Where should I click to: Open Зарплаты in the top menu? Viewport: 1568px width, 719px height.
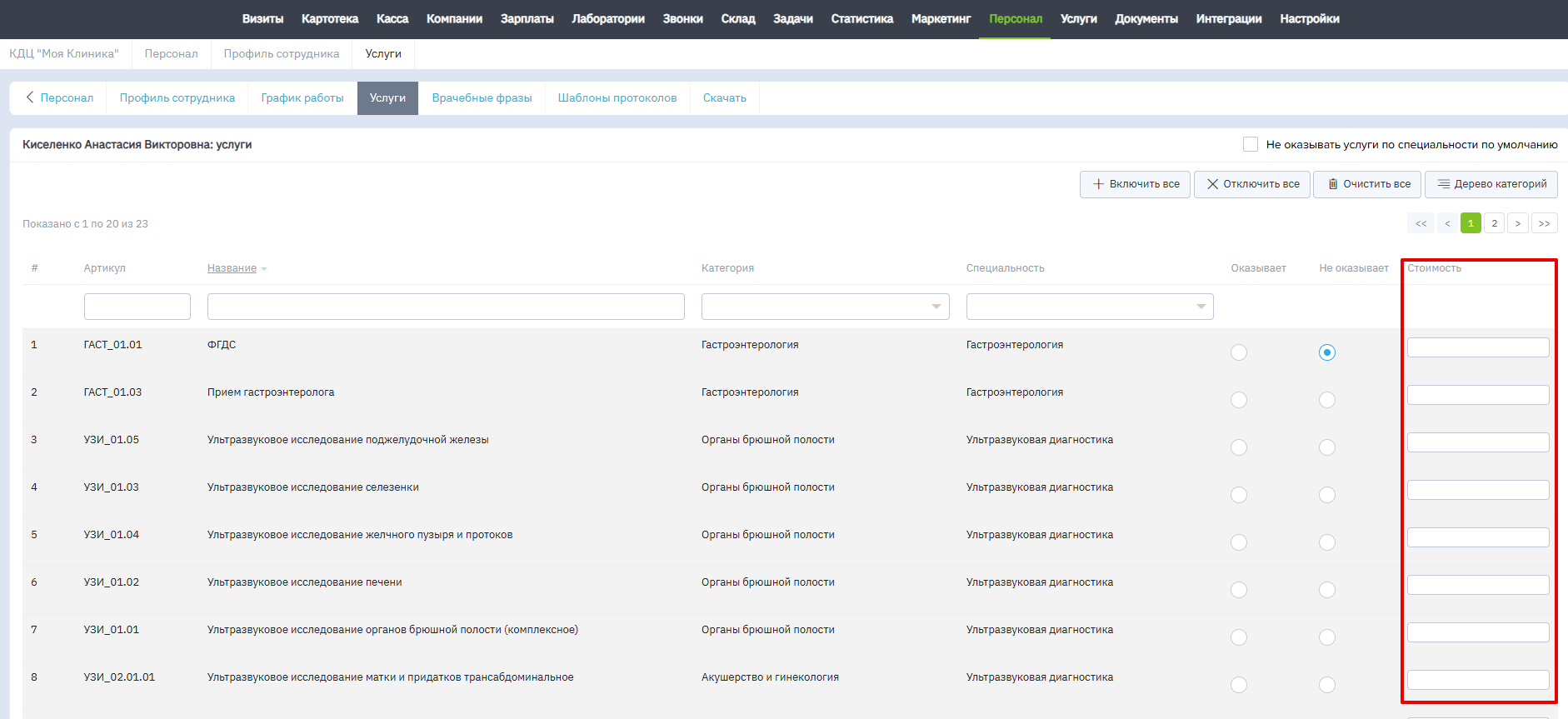click(x=527, y=19)
